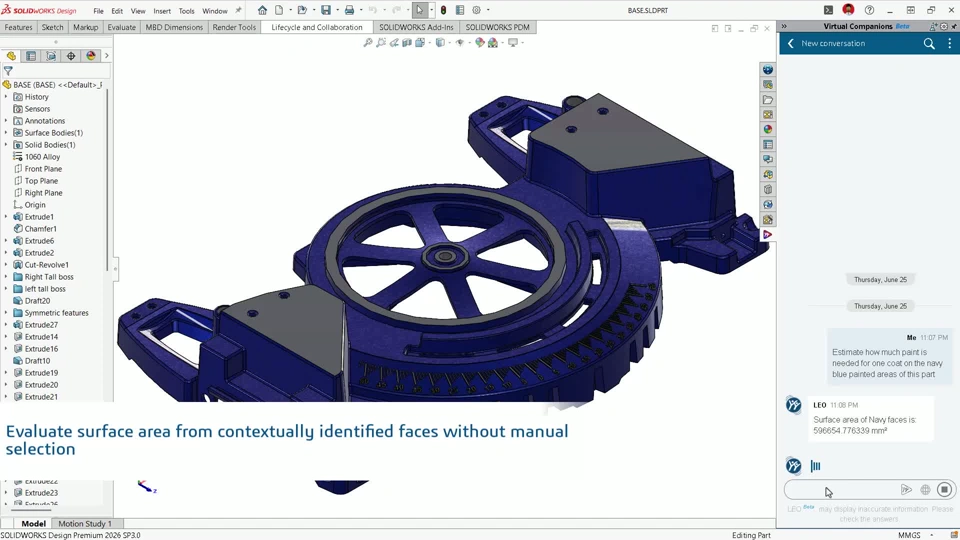
Task: Open the Motion Study 1 tab
Action: pyautogui.click(x=85, y=523)
